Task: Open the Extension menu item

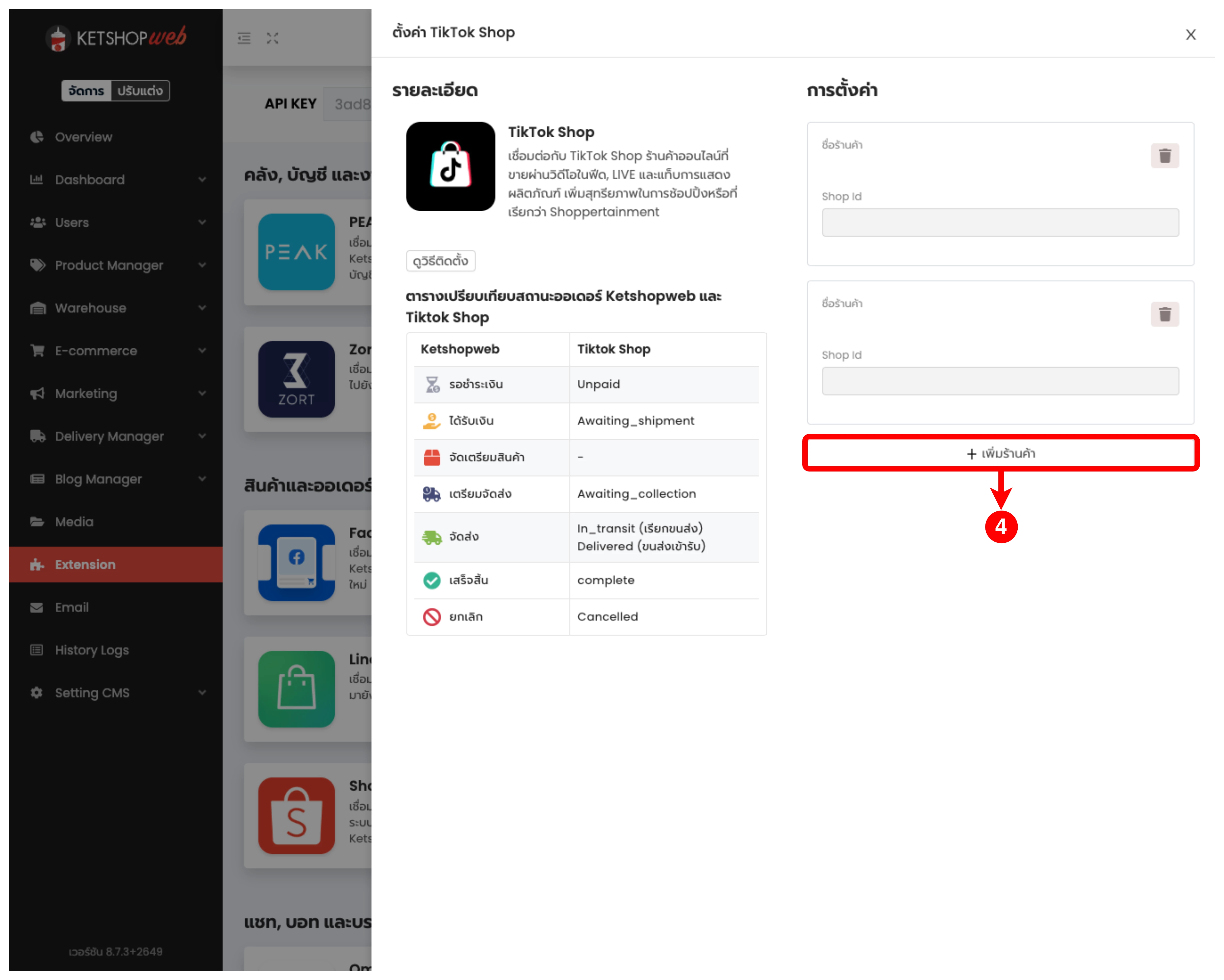Action: coord(85,564)
